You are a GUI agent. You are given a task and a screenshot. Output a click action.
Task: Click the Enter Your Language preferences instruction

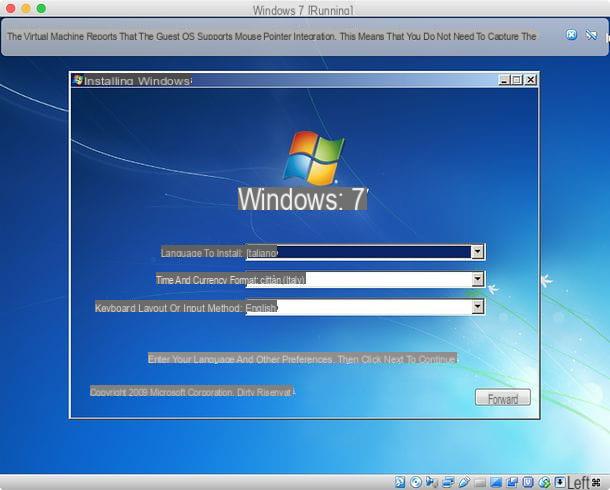tap(302, 359)
